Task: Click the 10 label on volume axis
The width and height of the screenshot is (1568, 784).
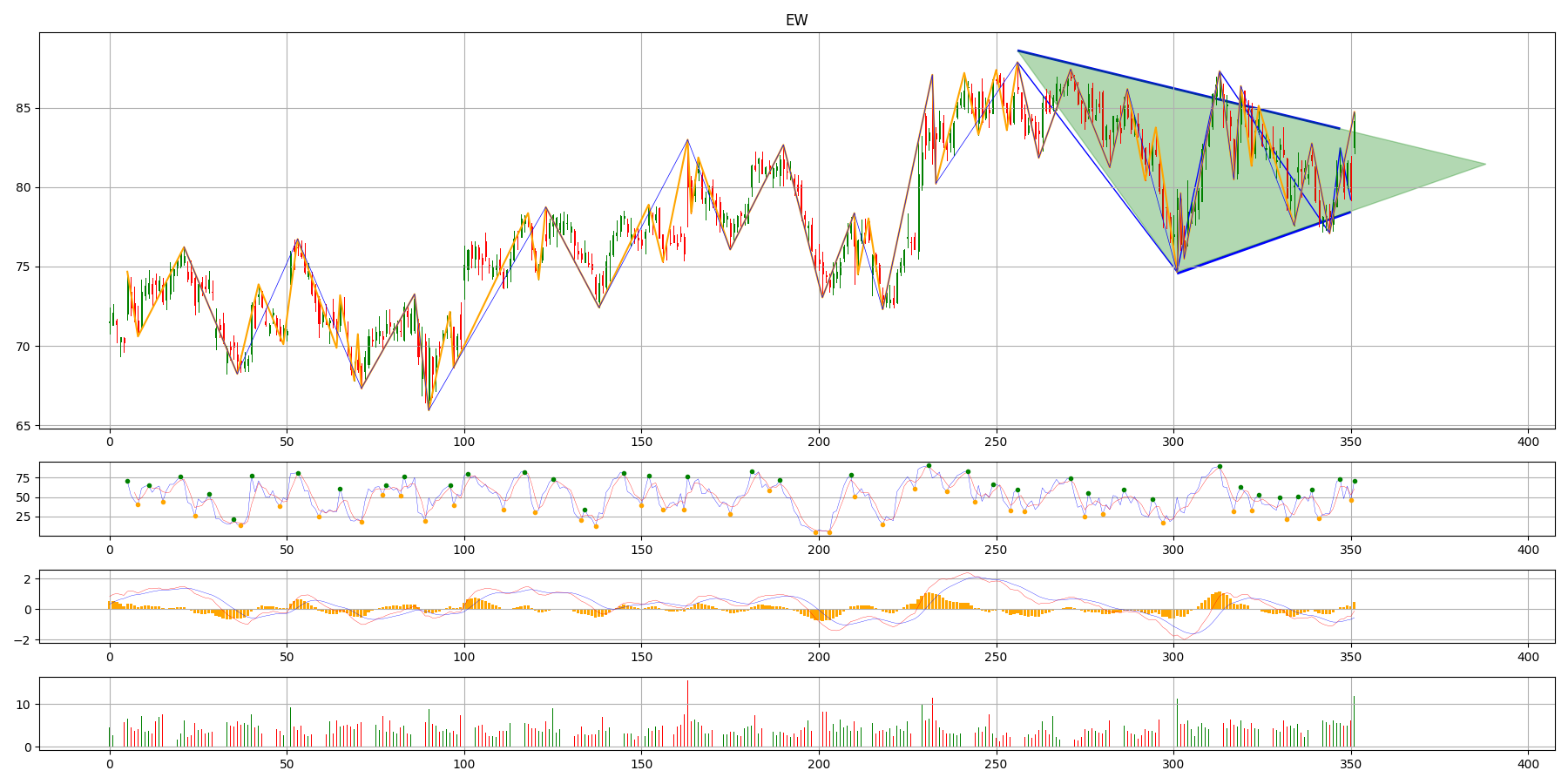Action: pyautogui.click(x=23, y=705)
